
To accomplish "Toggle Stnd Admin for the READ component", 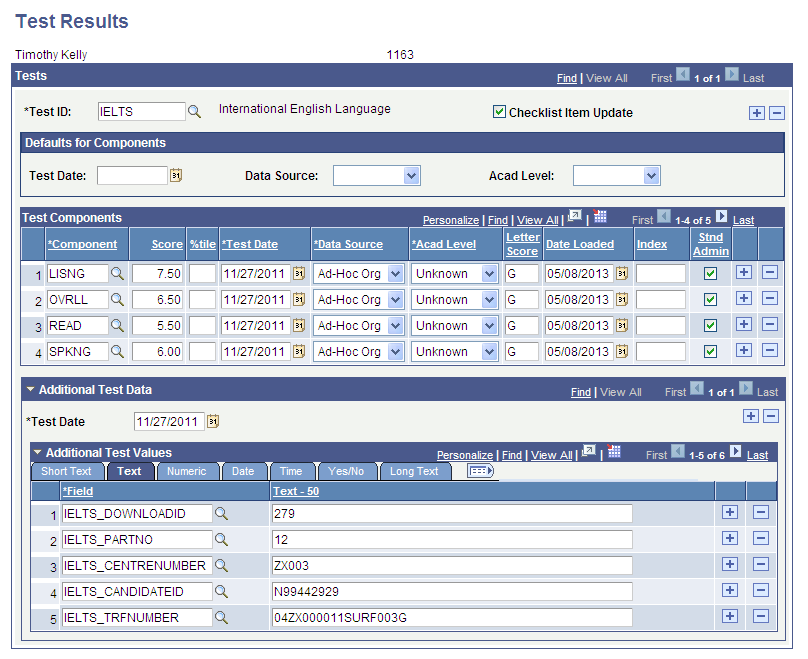I will (710, 325).
